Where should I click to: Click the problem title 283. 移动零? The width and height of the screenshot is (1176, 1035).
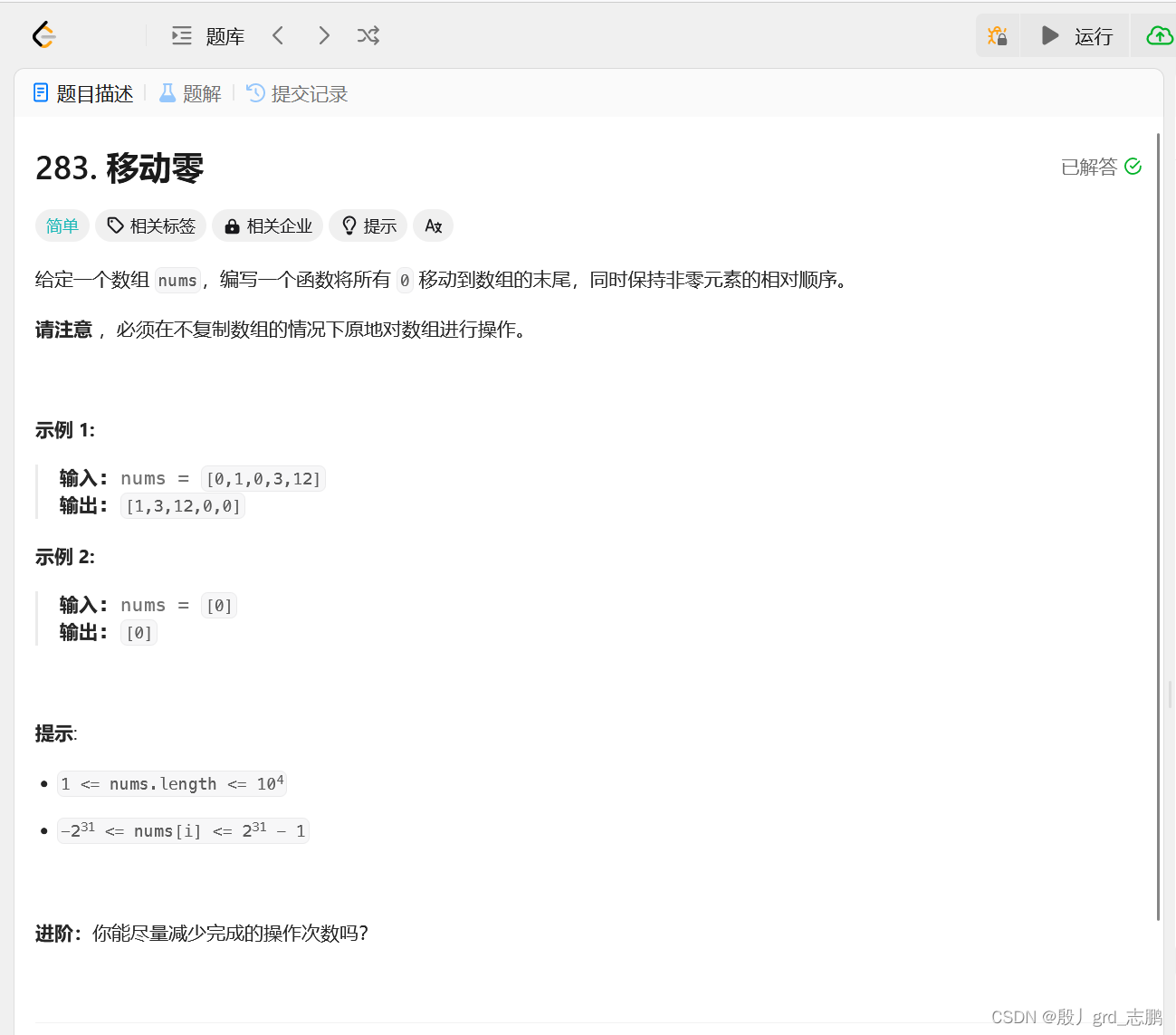tap(120, 168)
